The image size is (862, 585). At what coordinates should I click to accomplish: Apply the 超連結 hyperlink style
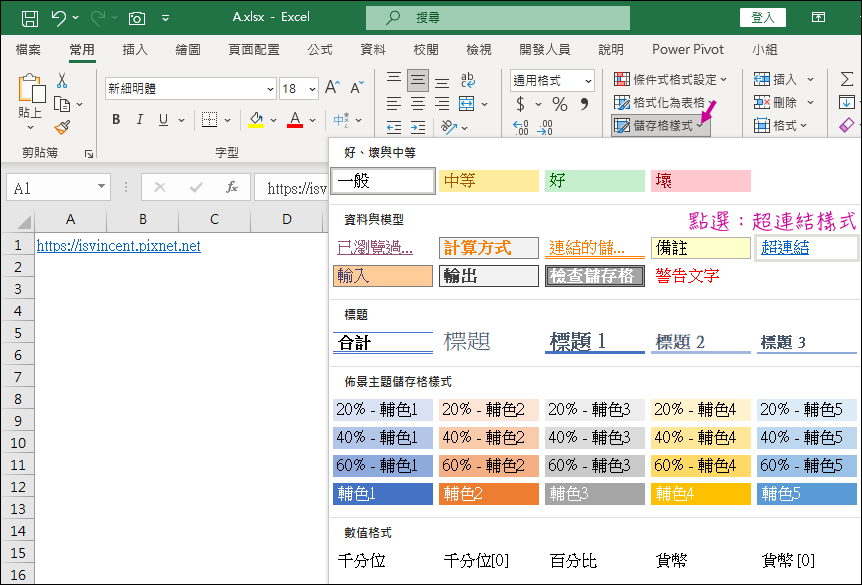click(807, 248)
